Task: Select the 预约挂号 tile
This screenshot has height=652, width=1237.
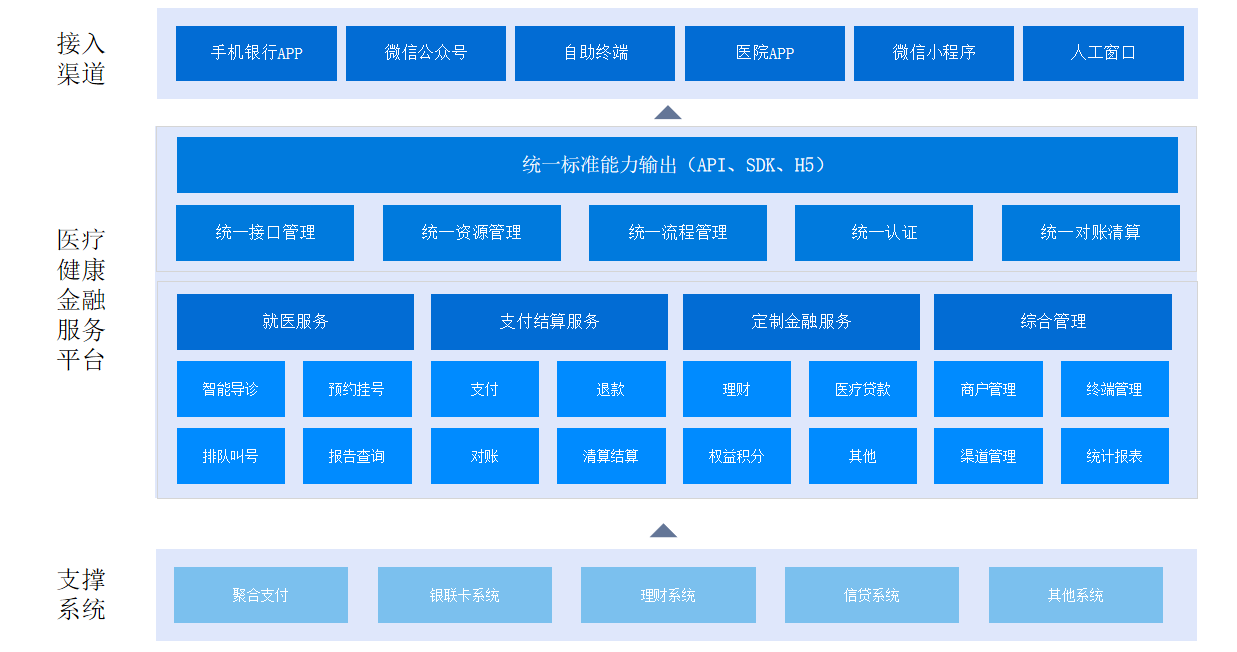Action: point(357,389)
